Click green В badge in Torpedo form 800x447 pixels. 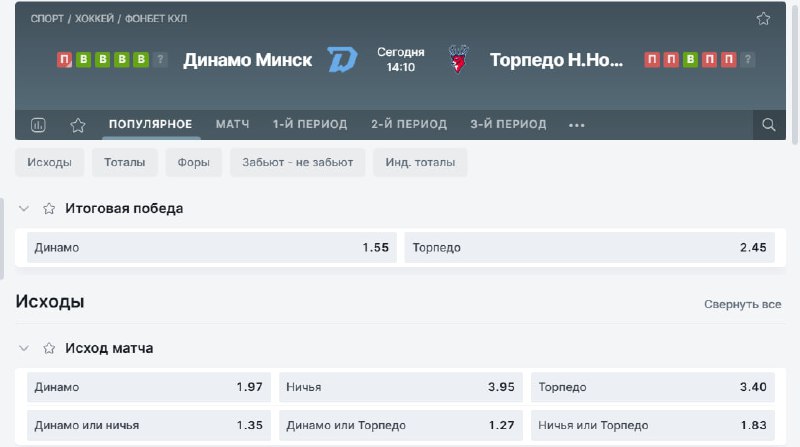[x=690, y=60]
